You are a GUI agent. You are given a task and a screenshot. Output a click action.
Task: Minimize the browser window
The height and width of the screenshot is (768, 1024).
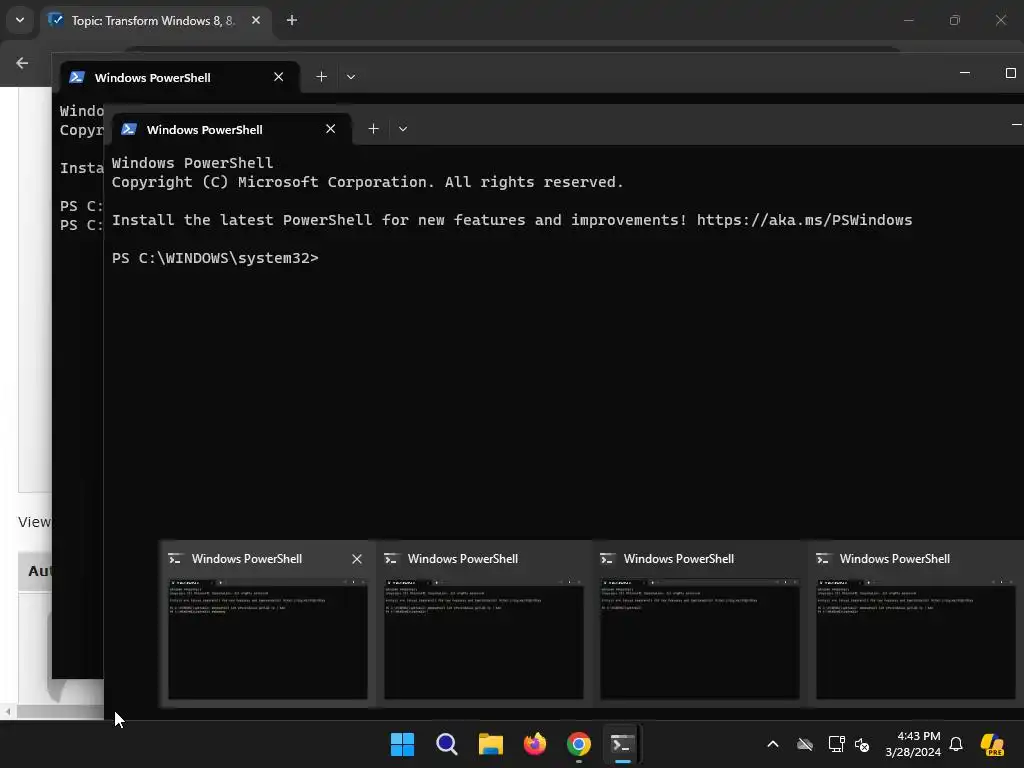point(908,20)
